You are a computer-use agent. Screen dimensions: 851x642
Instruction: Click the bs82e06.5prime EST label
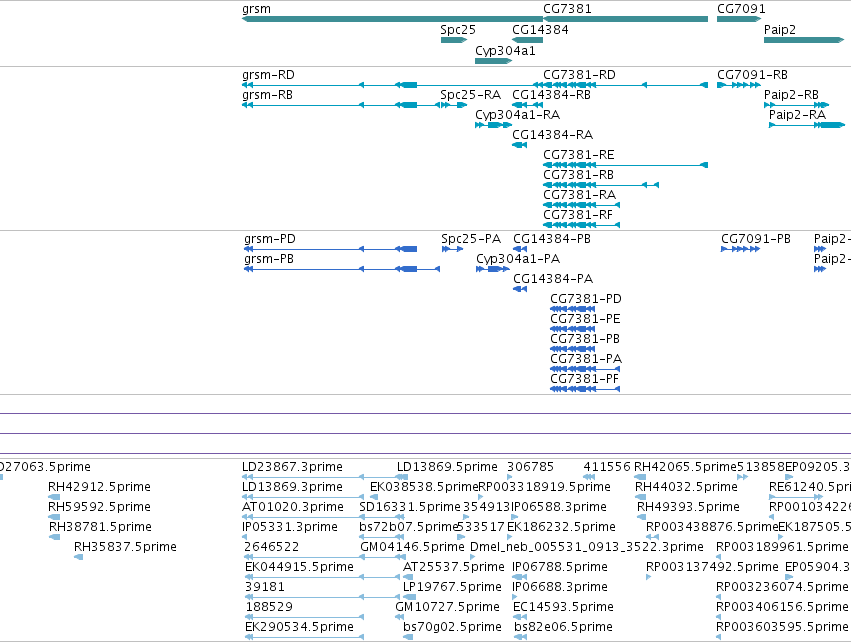[x=563, y=627]
